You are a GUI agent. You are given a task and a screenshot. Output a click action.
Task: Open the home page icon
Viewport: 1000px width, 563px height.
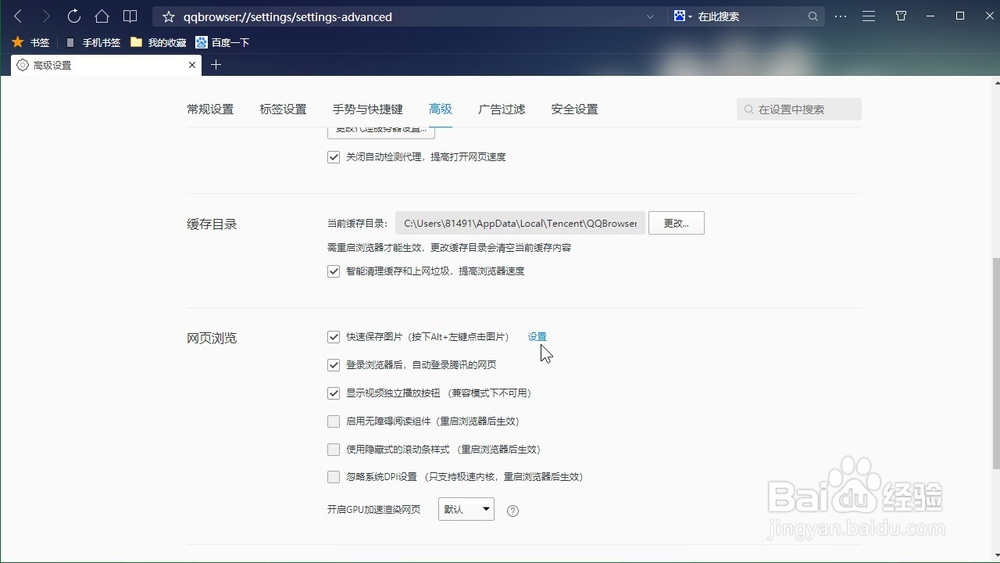point(102,17)
